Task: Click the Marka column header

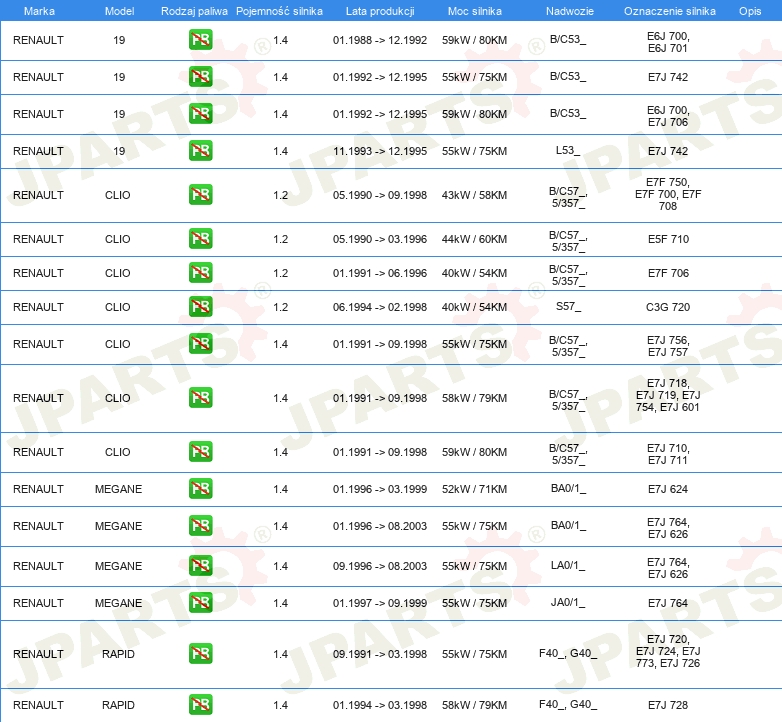Action: (x=39, y=11)
